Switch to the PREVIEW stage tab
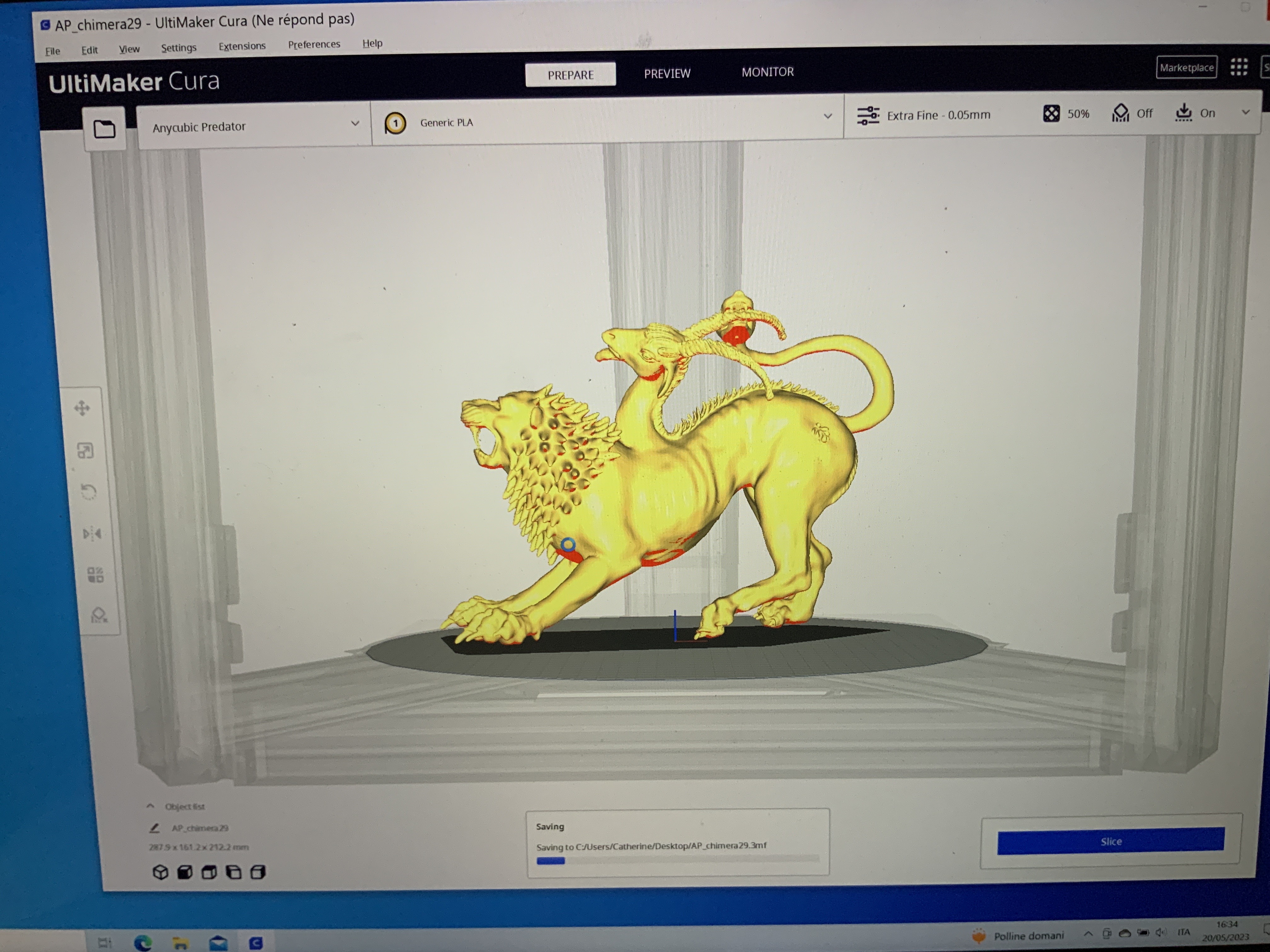1270x952 pixels. pos(667,73)
